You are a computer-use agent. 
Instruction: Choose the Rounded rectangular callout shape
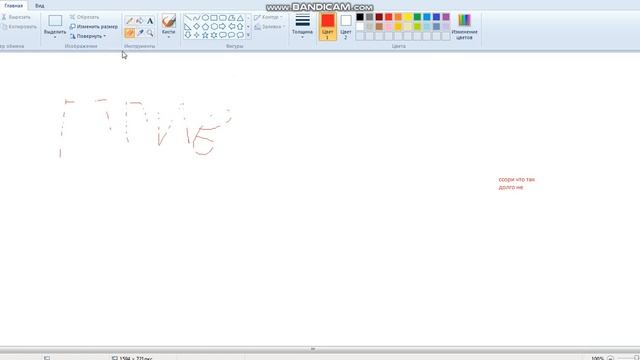pyautogui.click(x=223, y=35)
